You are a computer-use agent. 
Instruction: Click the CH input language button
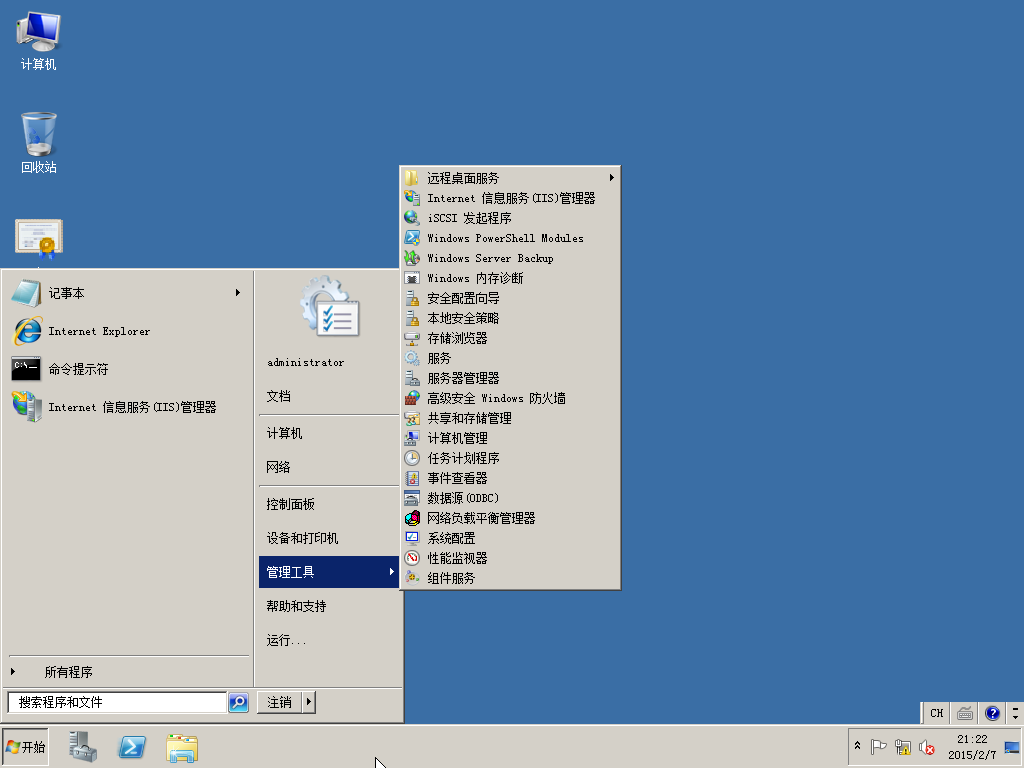point(936,712)
